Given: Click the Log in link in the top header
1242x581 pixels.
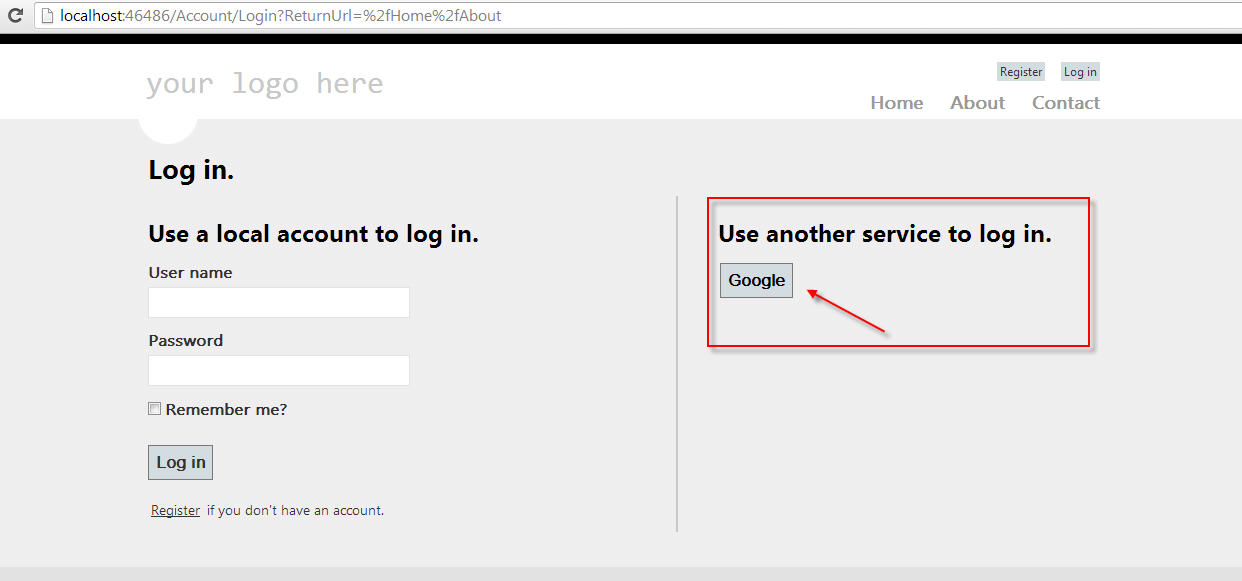Looking at the screenshot, I should pos(1080,72).
